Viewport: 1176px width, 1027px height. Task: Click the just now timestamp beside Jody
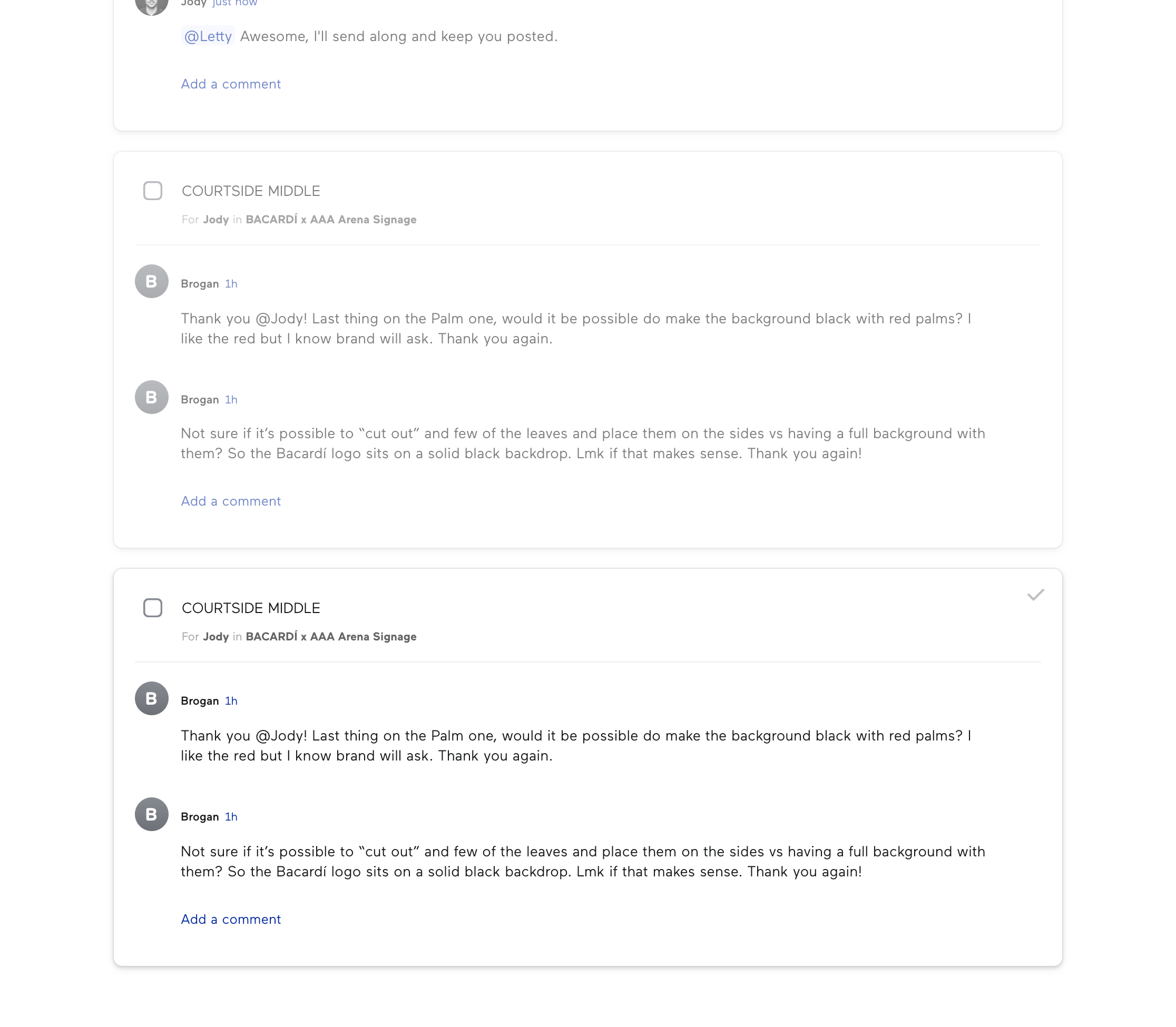click(x=234, y=4)
